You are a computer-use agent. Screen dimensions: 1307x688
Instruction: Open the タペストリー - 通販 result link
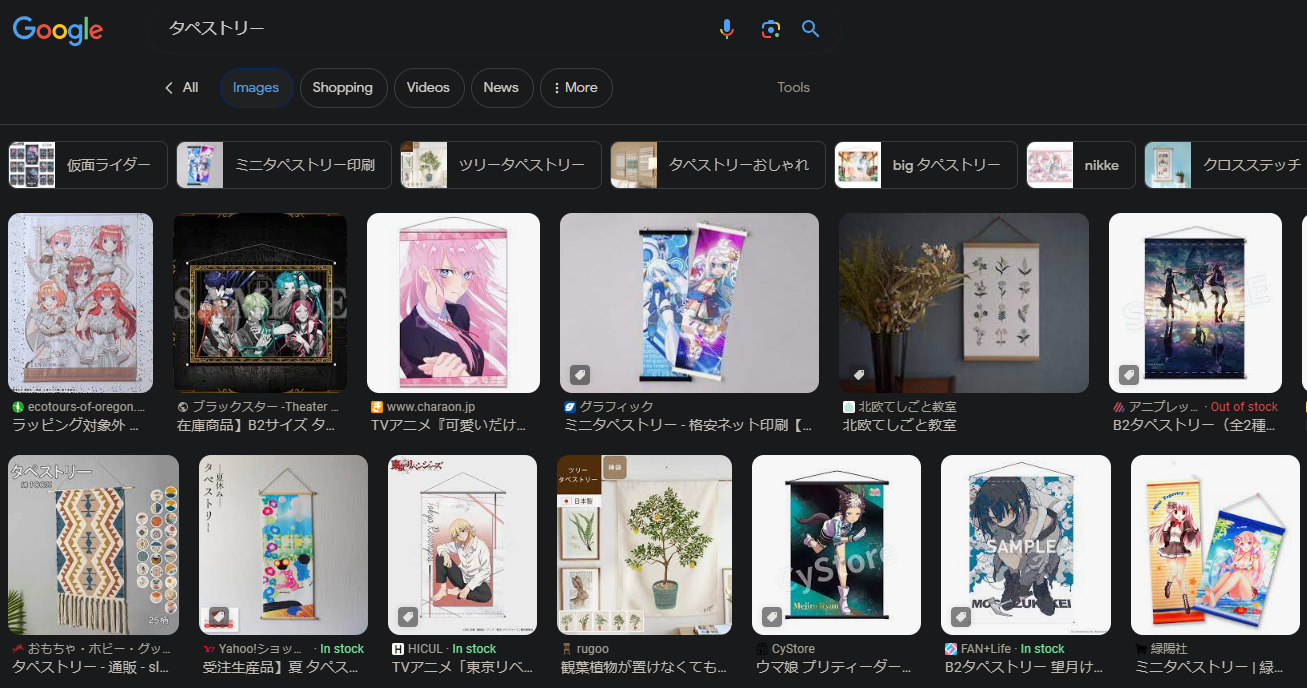(91, 667)
